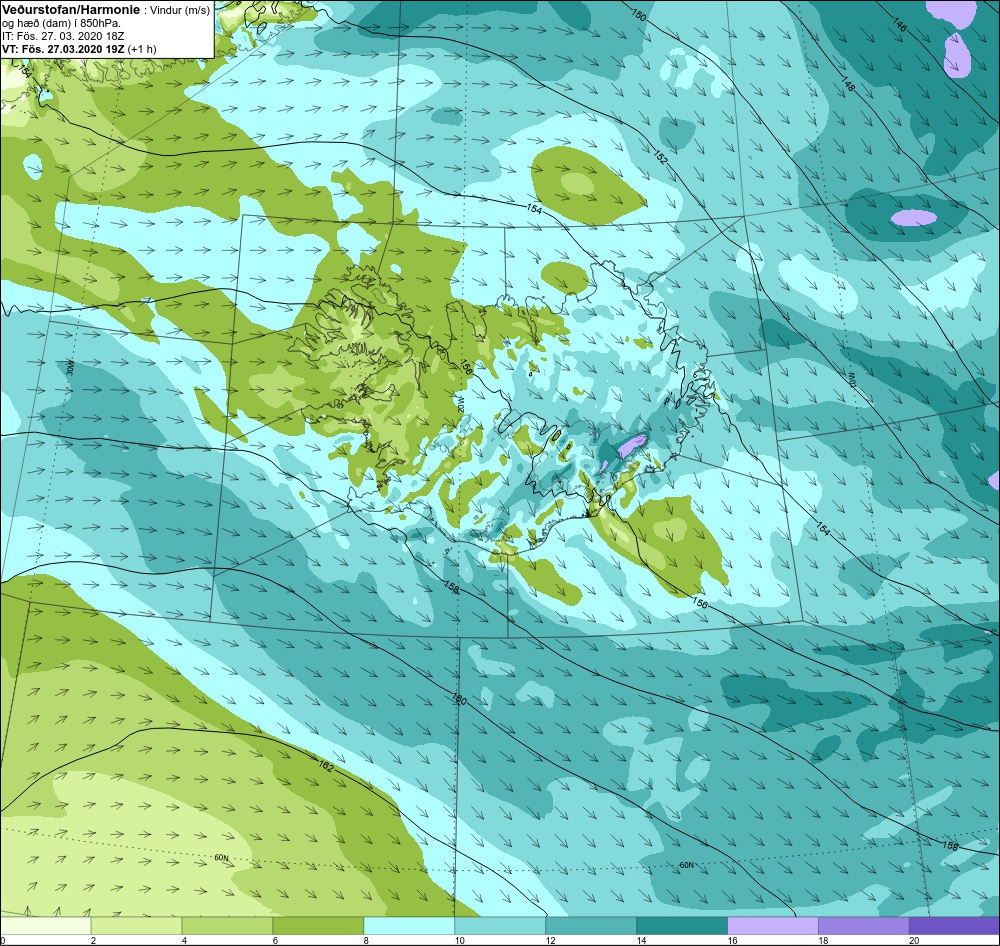
Task: Click the '150' height contour label
Action: coord(638,14)
